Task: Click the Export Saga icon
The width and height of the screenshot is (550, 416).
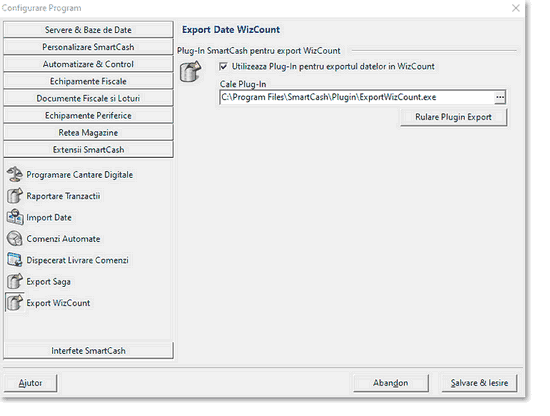Action: (15, 281)
